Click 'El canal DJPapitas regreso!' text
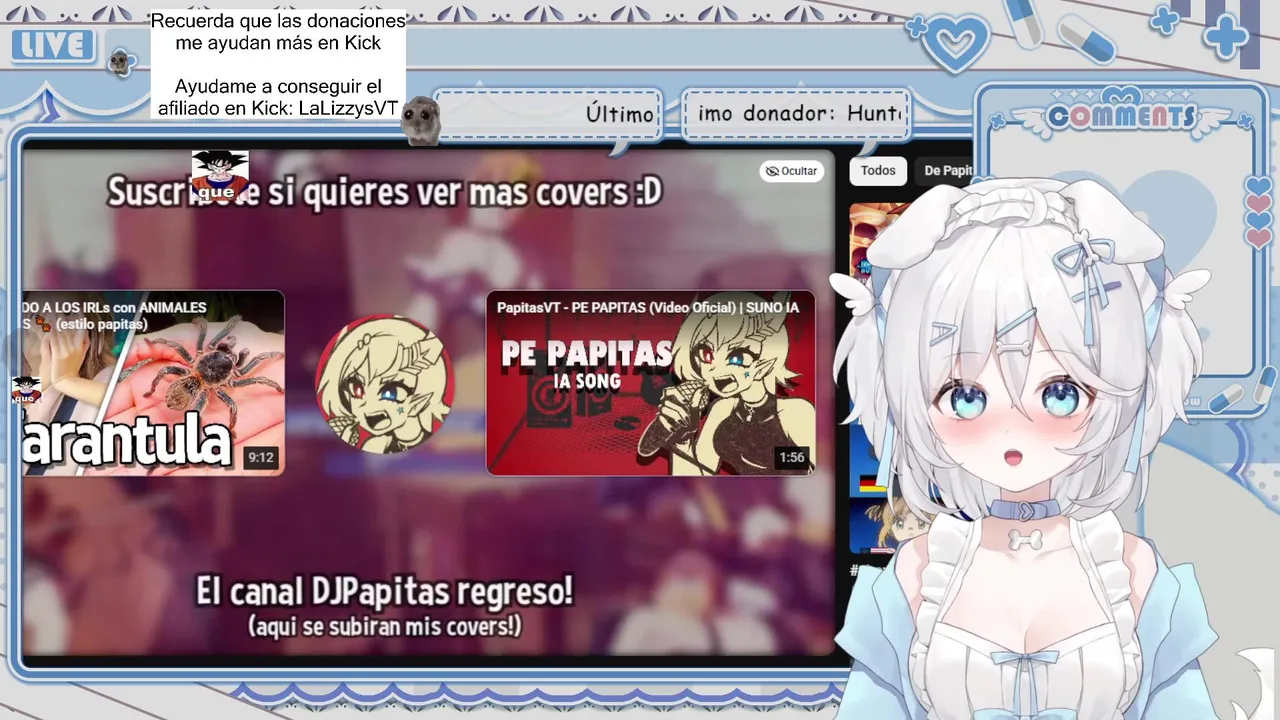The image size is (1280, 720). 384,591
